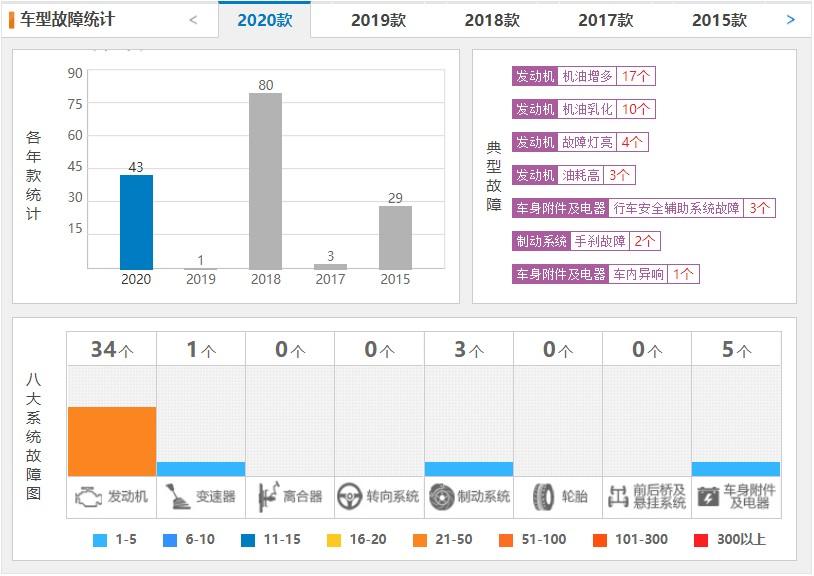Select the 2018 bar showing 80 faults

263,180
